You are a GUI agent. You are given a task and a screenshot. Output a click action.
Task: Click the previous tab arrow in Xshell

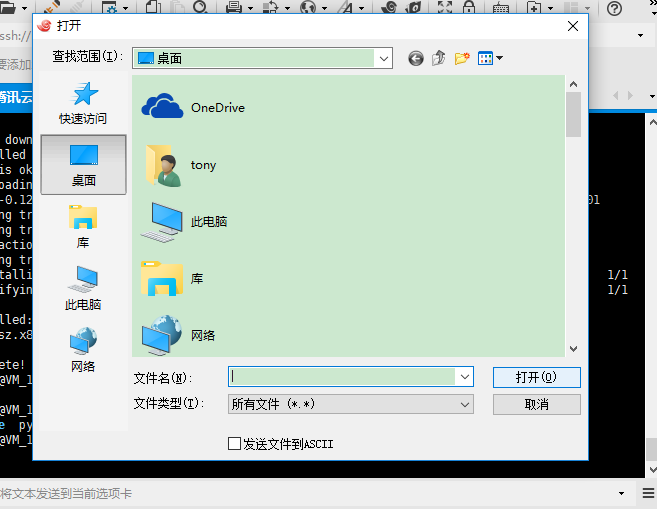pyautogui.click(x=616, y=96)
